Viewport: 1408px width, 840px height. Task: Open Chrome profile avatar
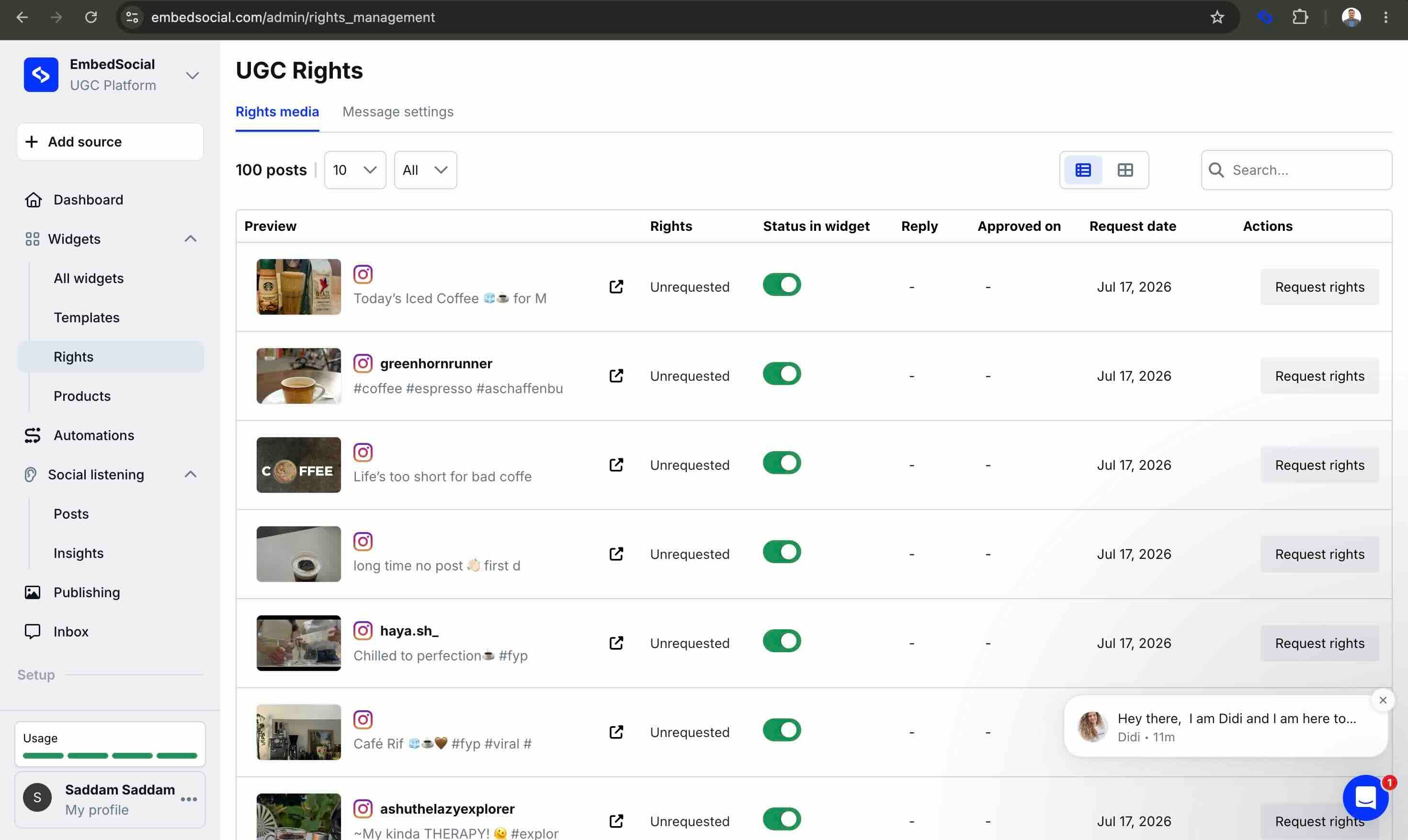click(1351, 18)
